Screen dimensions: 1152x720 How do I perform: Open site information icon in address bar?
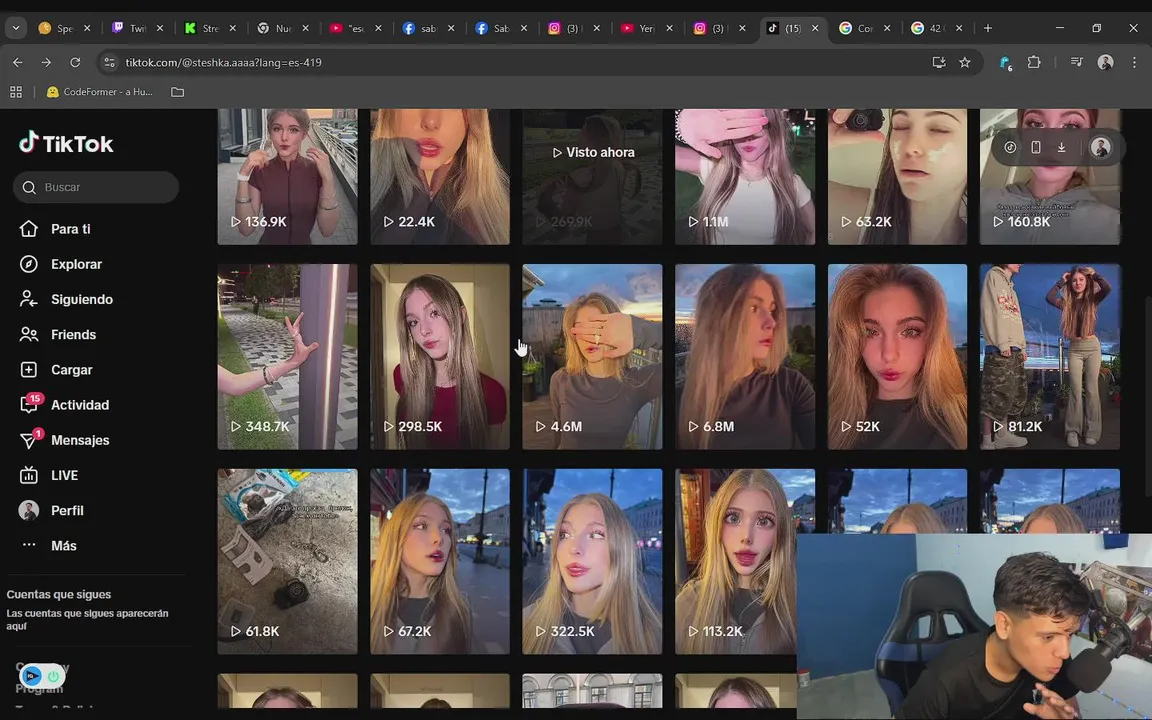pos(109,62)
